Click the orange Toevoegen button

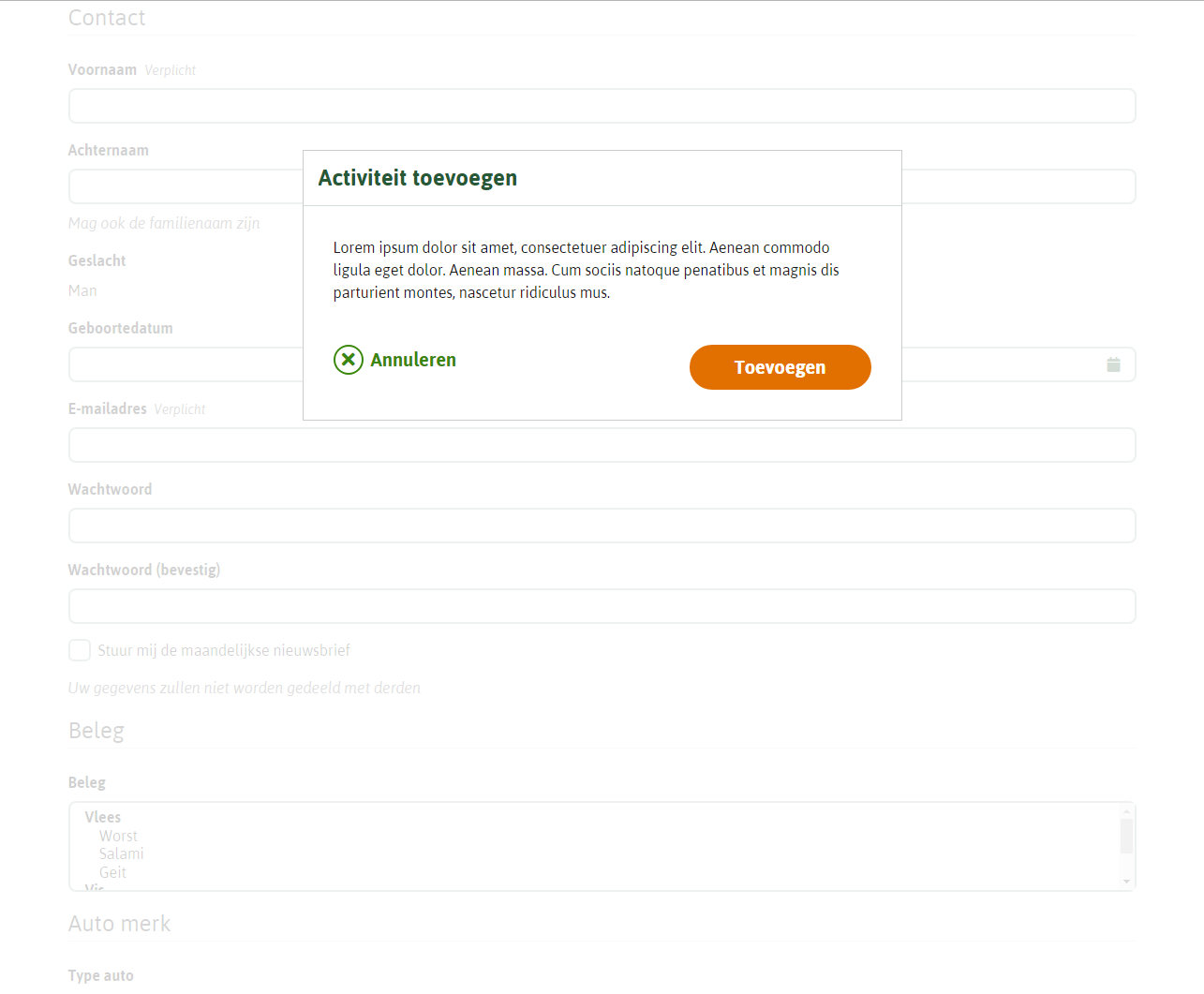(780, 366)
